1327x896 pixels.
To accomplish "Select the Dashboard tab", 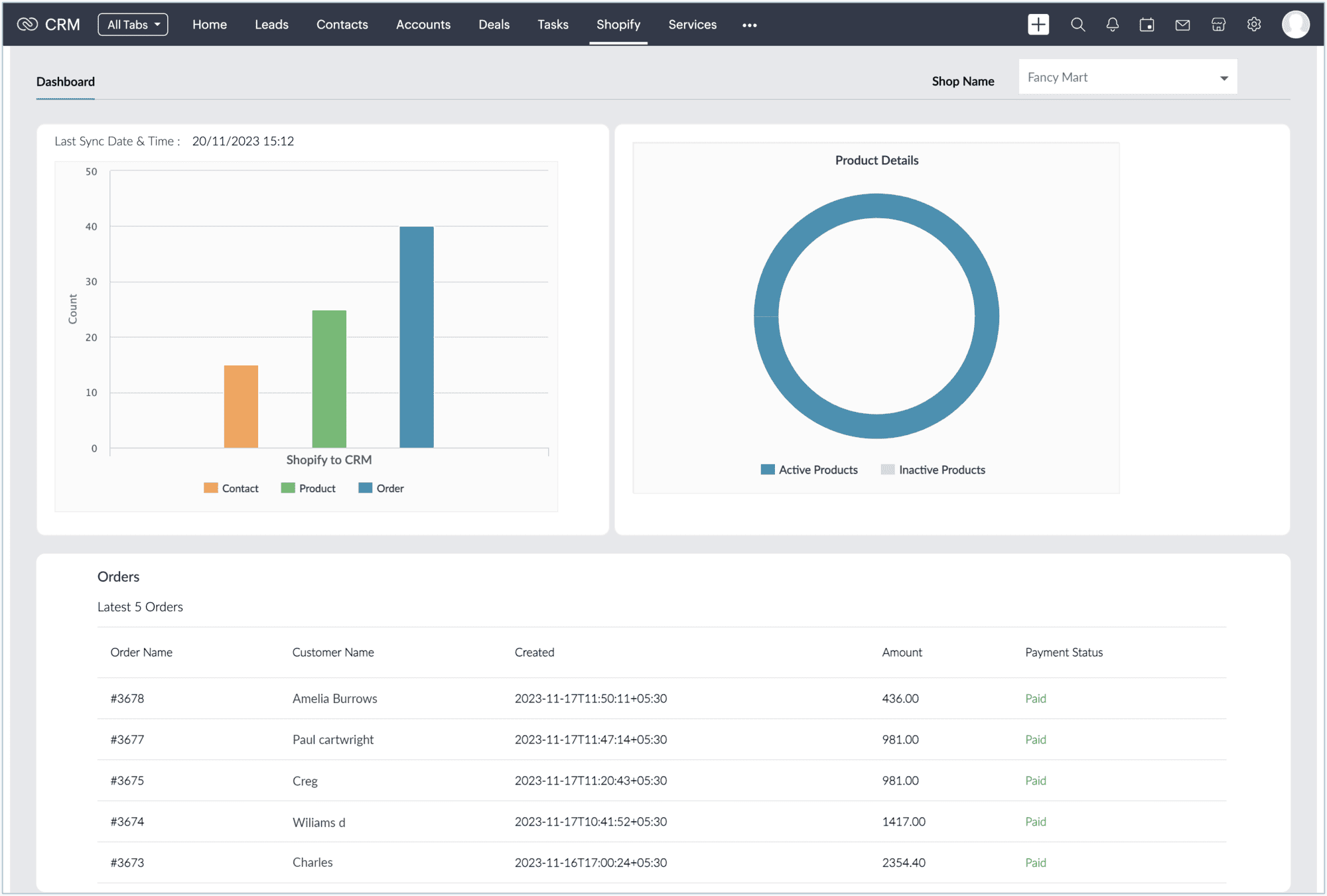I will [x=65, y=82].
